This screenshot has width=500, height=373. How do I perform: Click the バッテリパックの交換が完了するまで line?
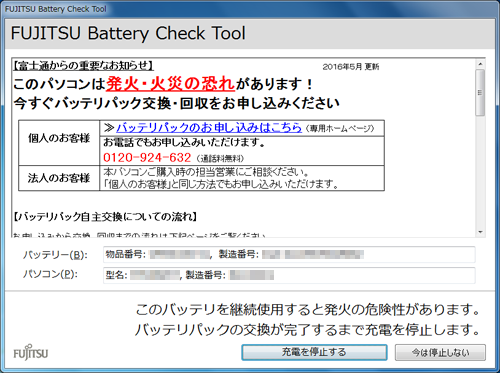(308, 330)
